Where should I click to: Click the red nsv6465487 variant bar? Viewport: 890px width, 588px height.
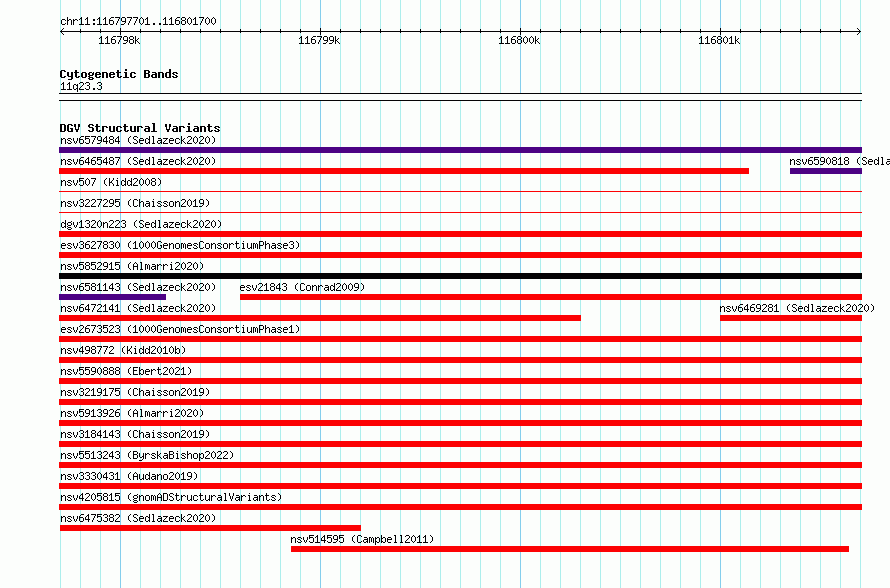pyautogui.click(x=404, y=171)
